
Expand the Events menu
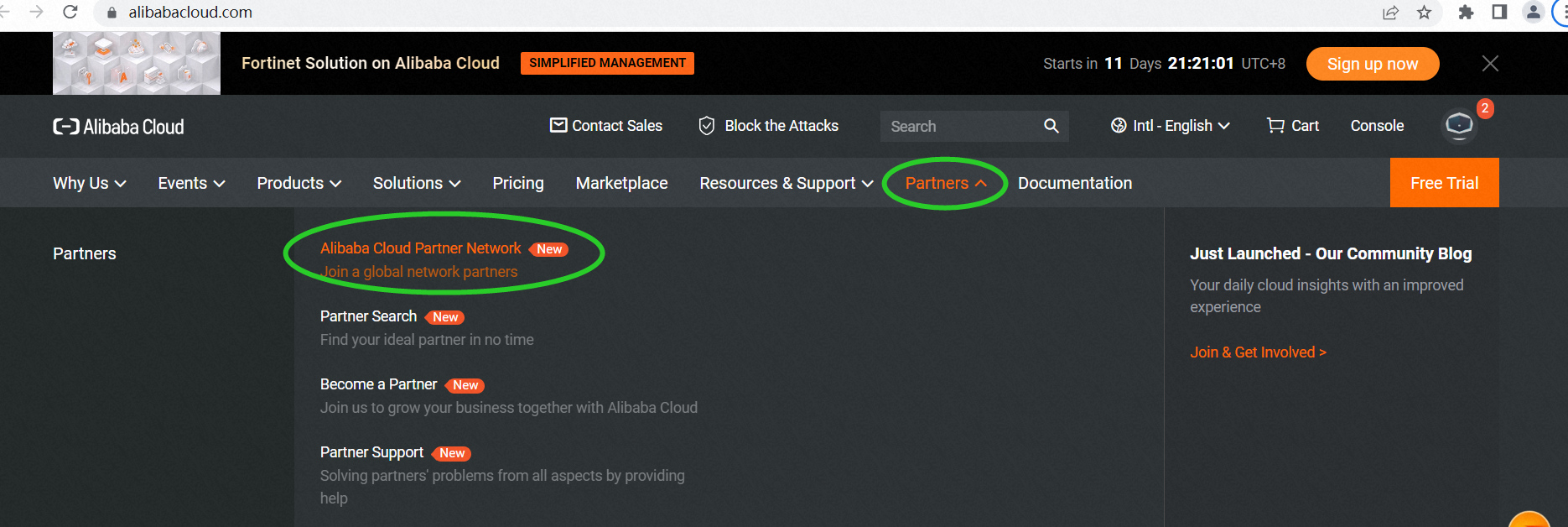pyautogui.click(x=191, y=183)
